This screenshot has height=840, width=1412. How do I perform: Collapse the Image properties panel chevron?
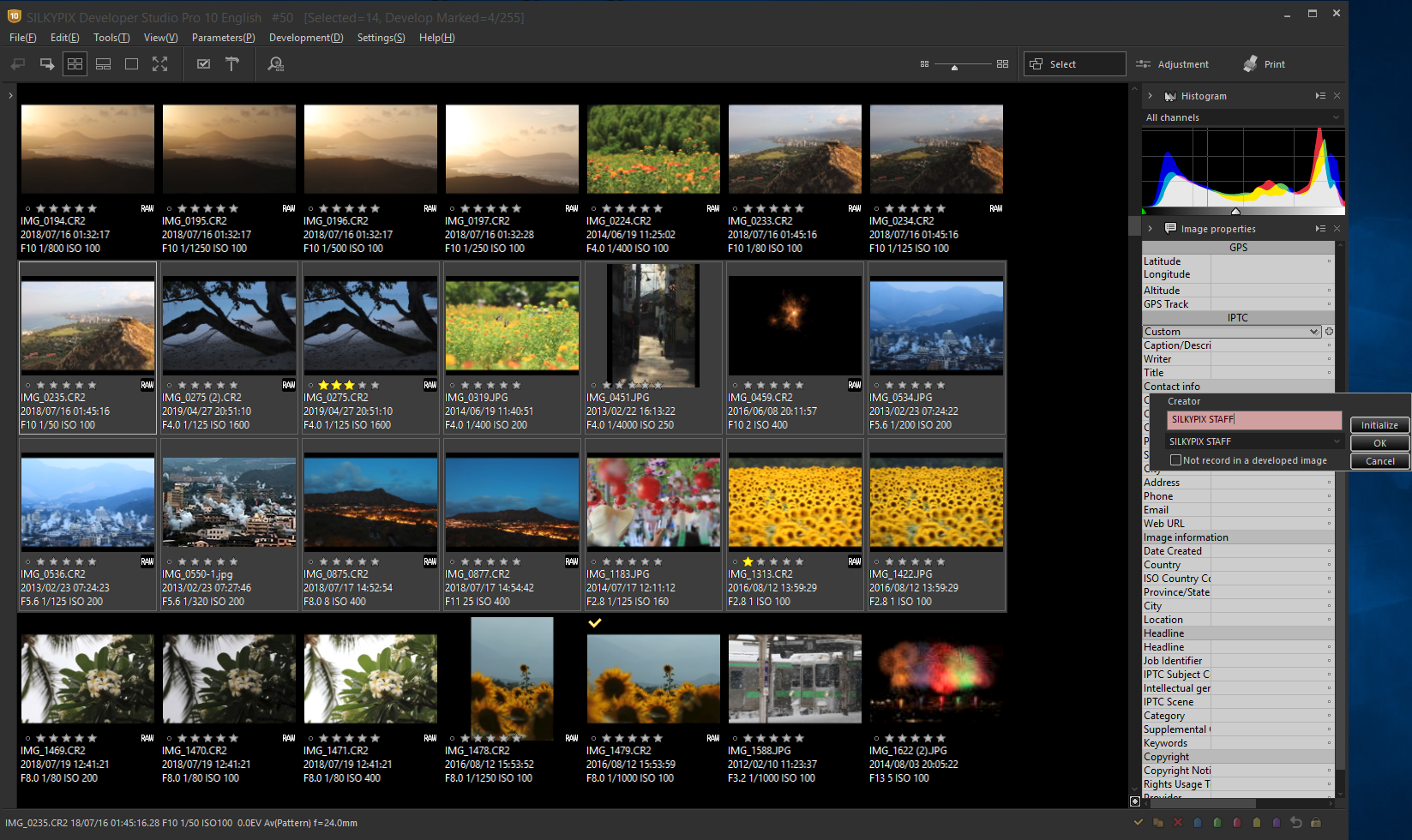1151,229
